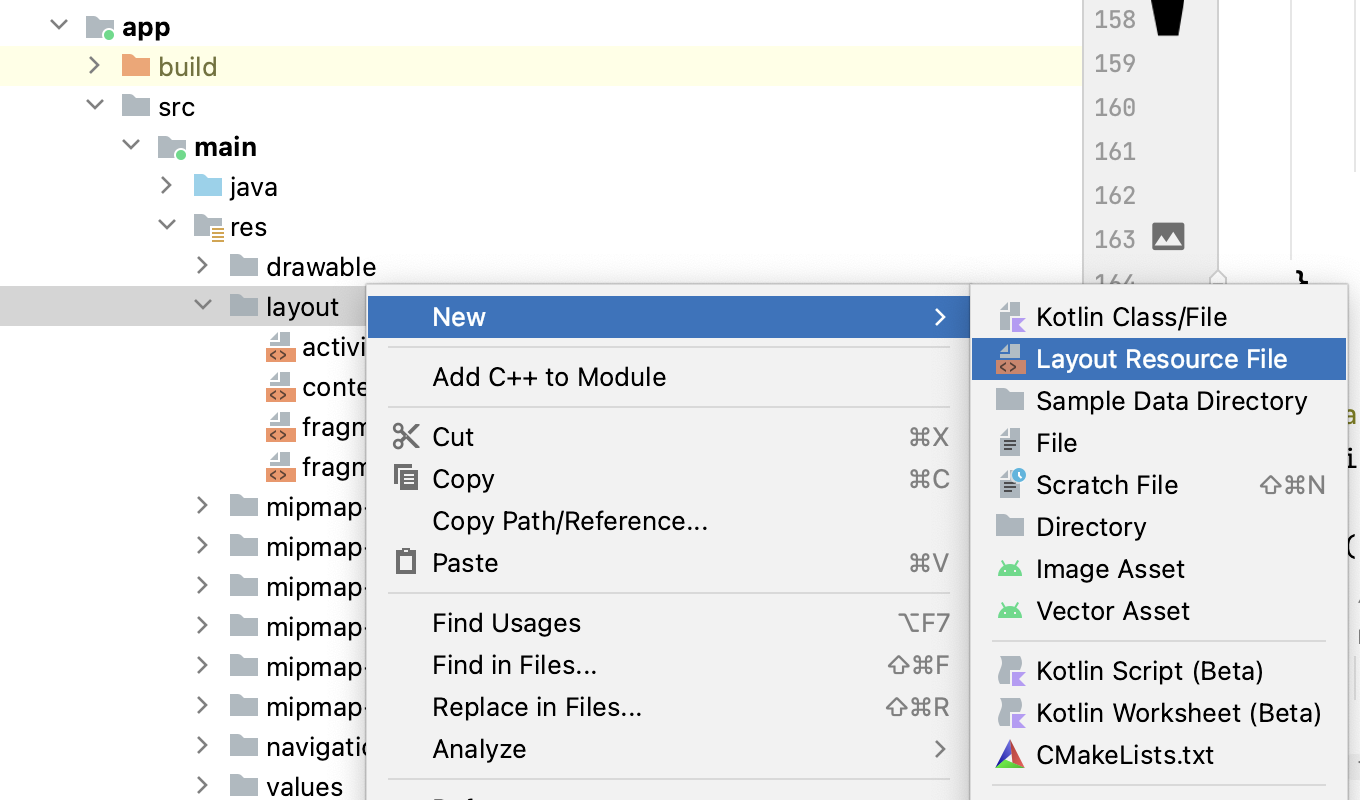Select the Sample Data Directory folder icon
This screenshot has height=800, width=1360.
[1012, 400]
